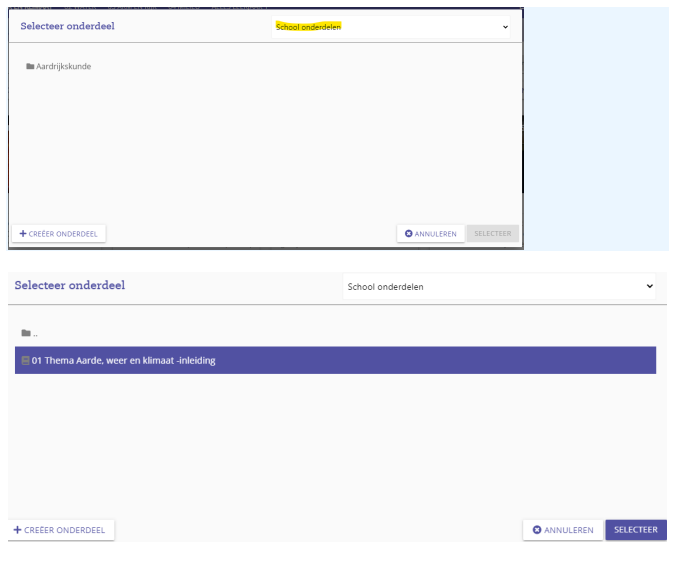Click the cancel X icon in the Aardrijkskunde dialog
The height and width of the screenshot is (568, 678).
click(x=409, y=234)
